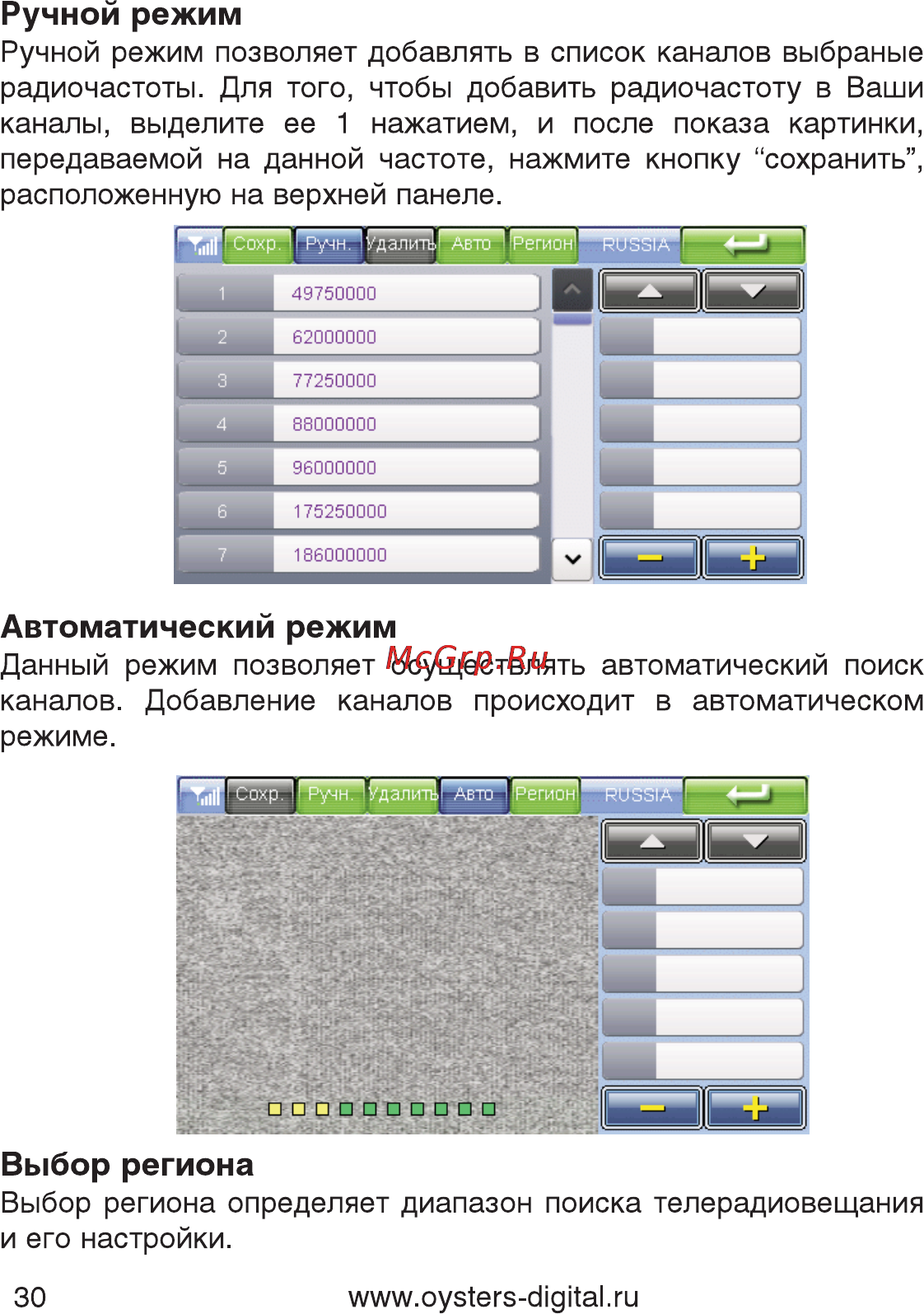924x1314 pixels.
Task: Click second empty channel slot in auto mode screenshot
Action: [703, 931]
